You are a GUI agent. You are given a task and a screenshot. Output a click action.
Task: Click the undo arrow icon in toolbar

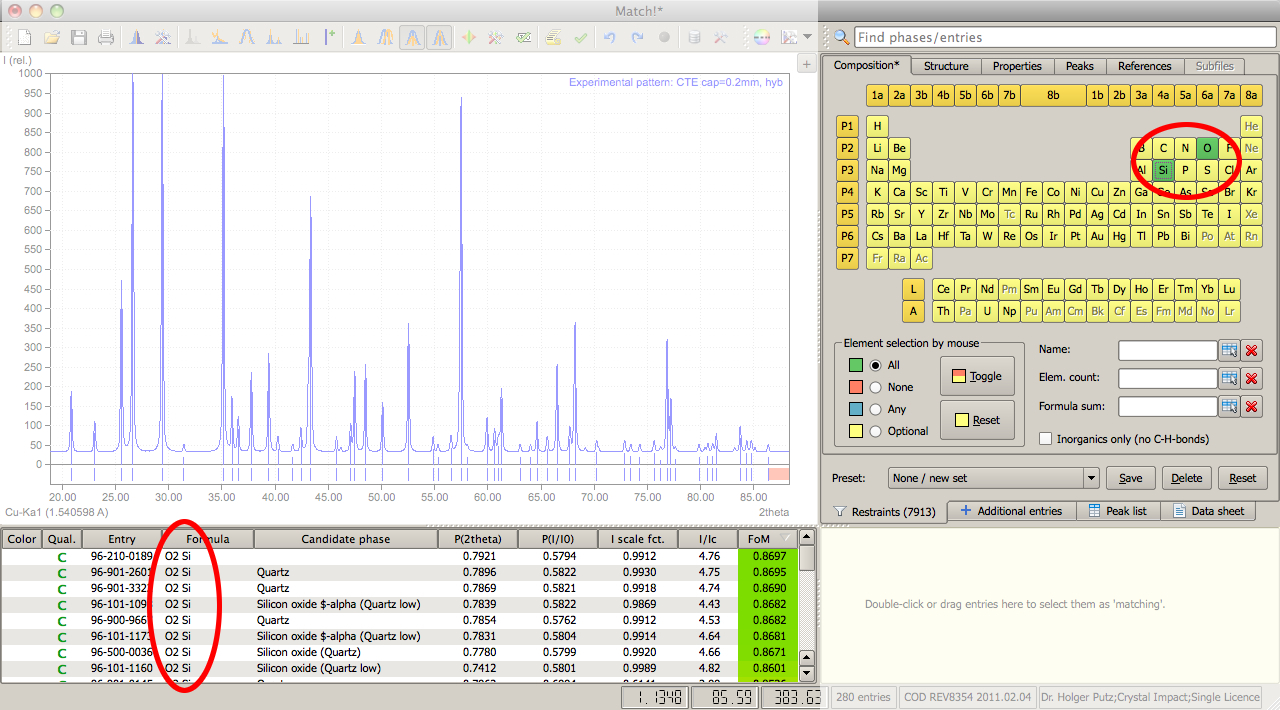609,38
